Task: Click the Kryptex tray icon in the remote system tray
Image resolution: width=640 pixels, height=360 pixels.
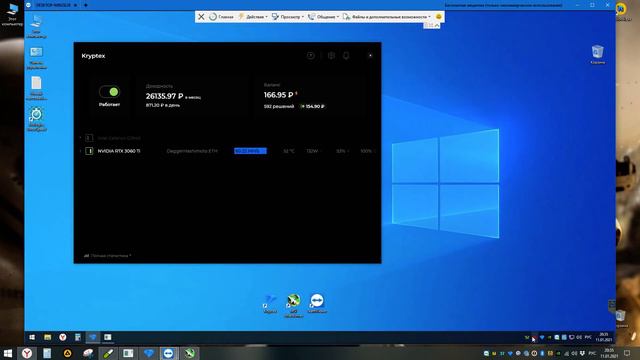Action: (542, 338)
